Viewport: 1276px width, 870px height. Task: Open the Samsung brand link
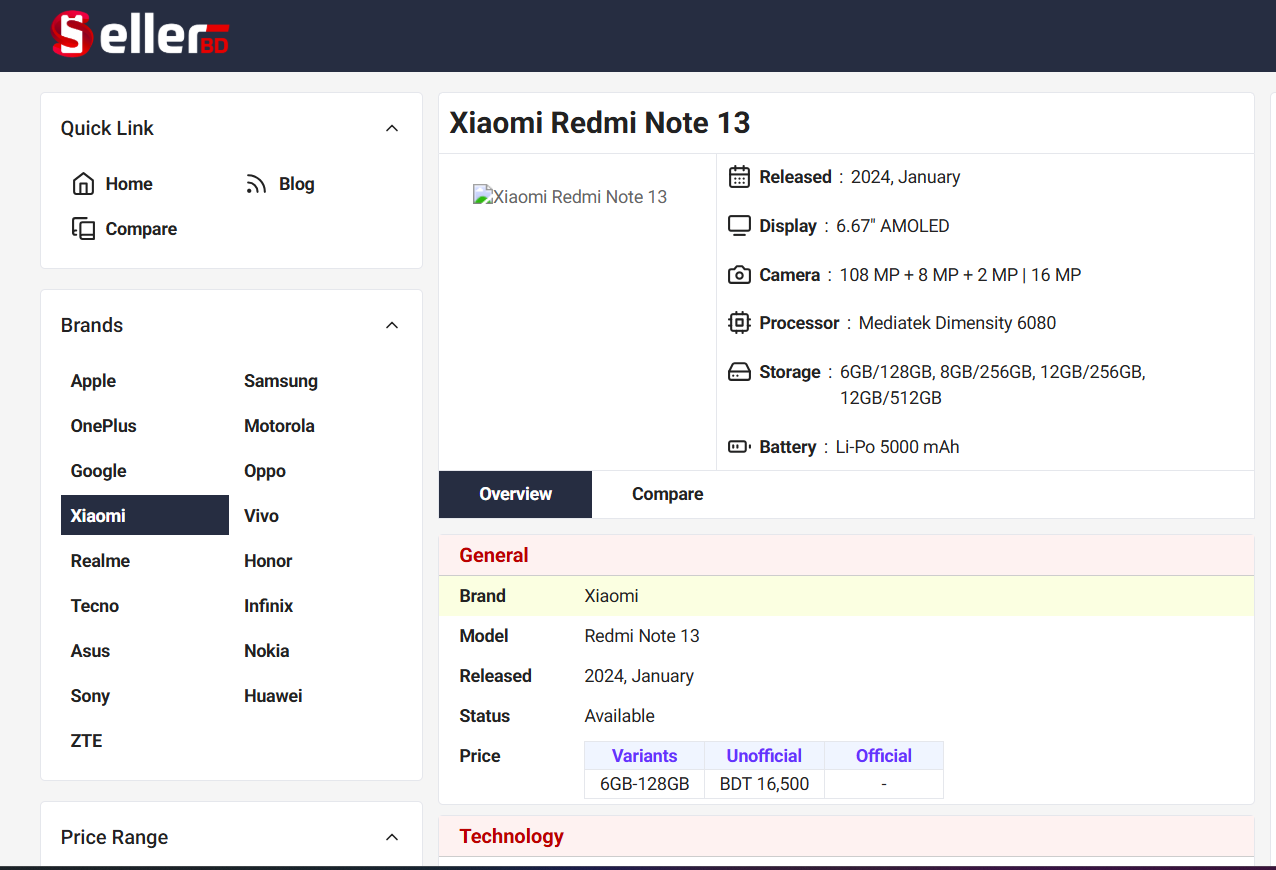point(281,381)
